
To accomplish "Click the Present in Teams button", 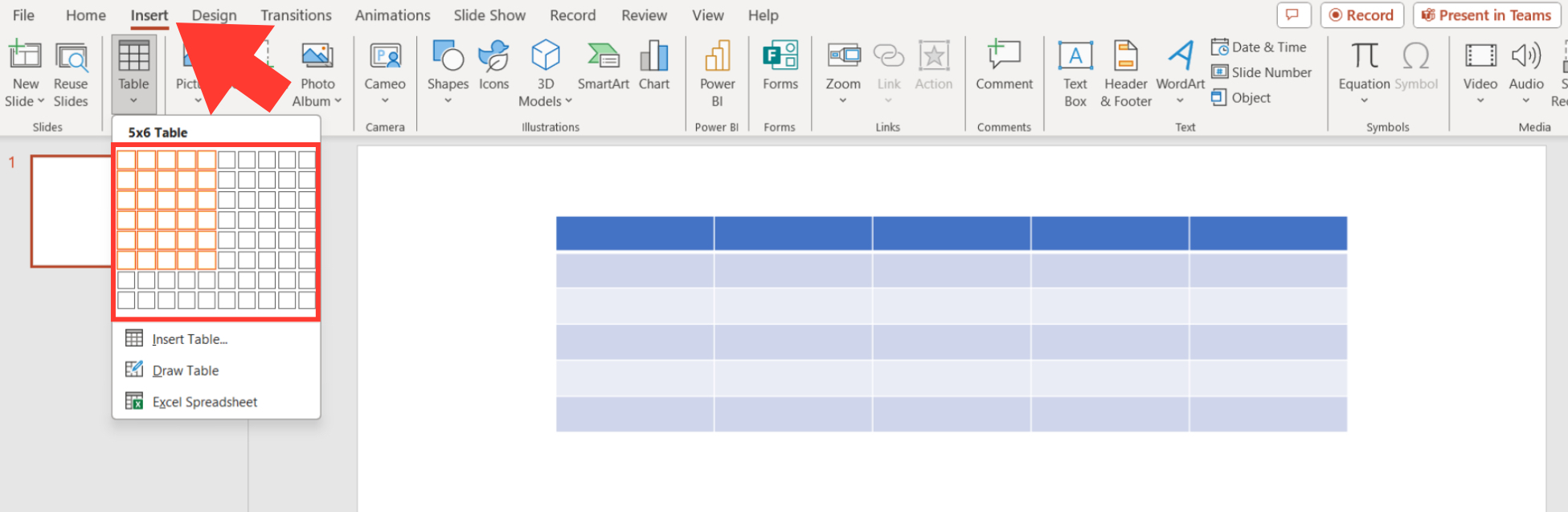I will click(x=1486, y=15).
